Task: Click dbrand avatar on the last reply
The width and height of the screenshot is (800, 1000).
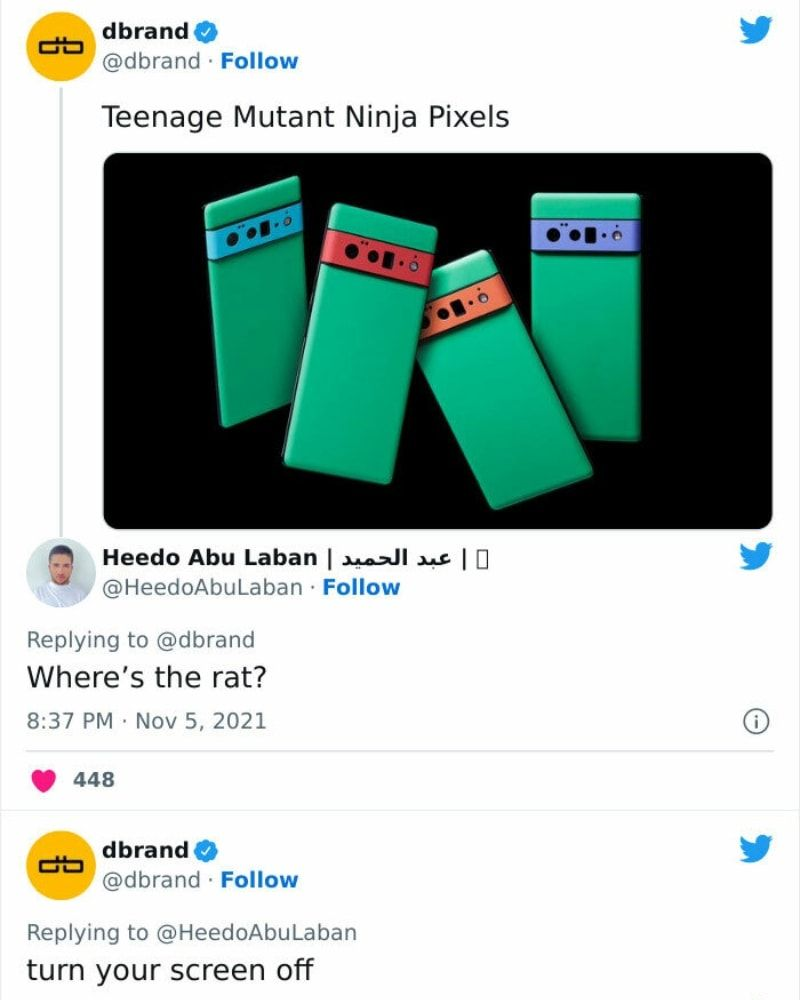Action: click(61, 865)
